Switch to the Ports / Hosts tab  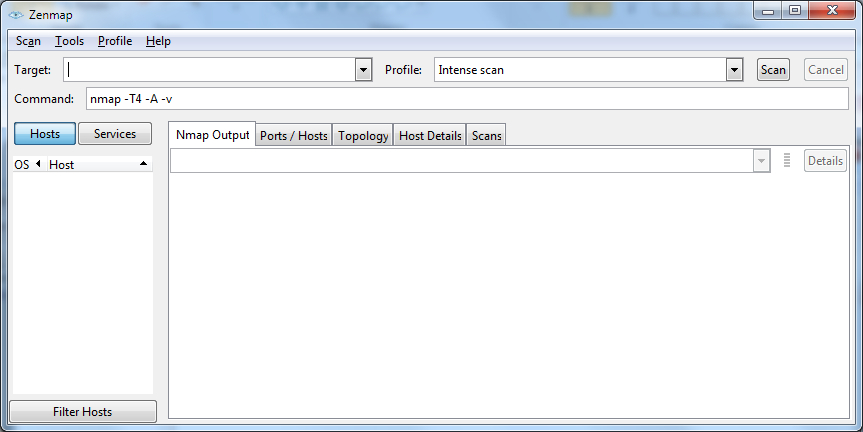click(294, 136)
